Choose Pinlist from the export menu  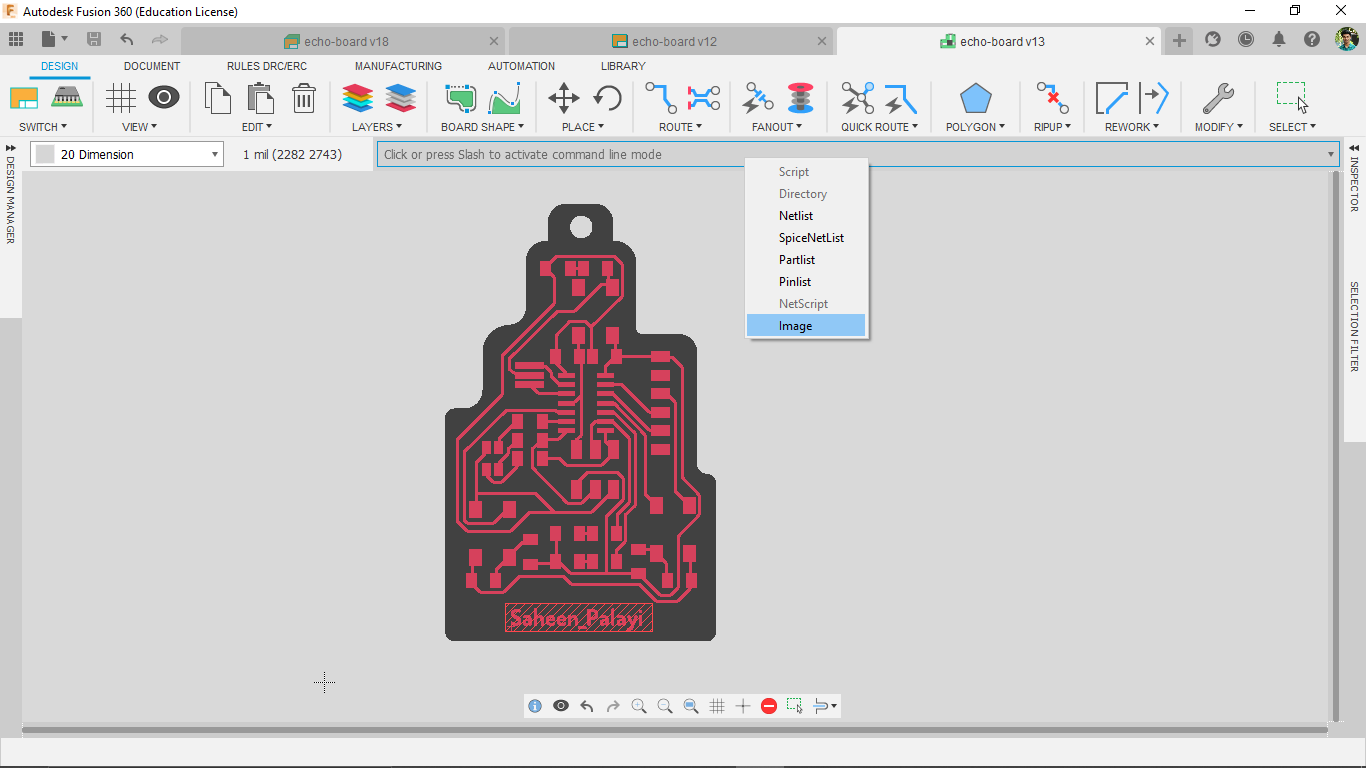806,282
